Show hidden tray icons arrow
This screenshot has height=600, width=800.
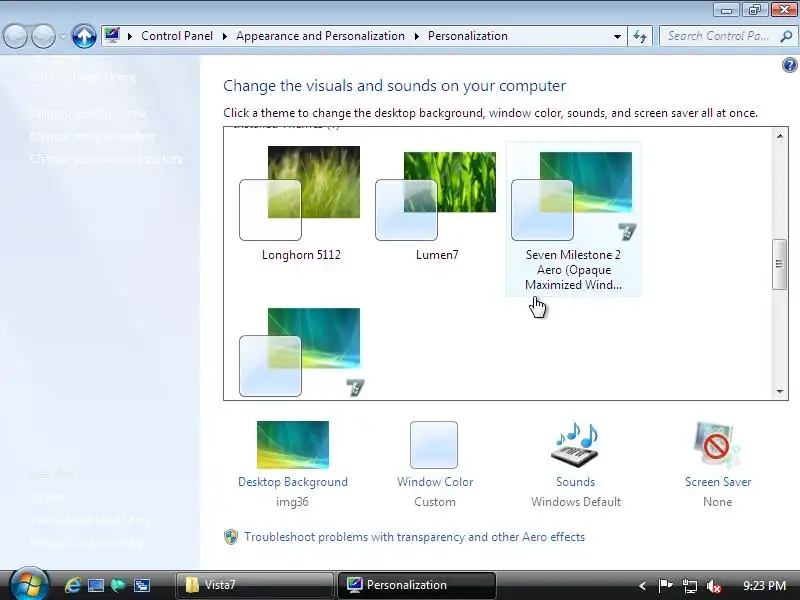click(642, 586)
